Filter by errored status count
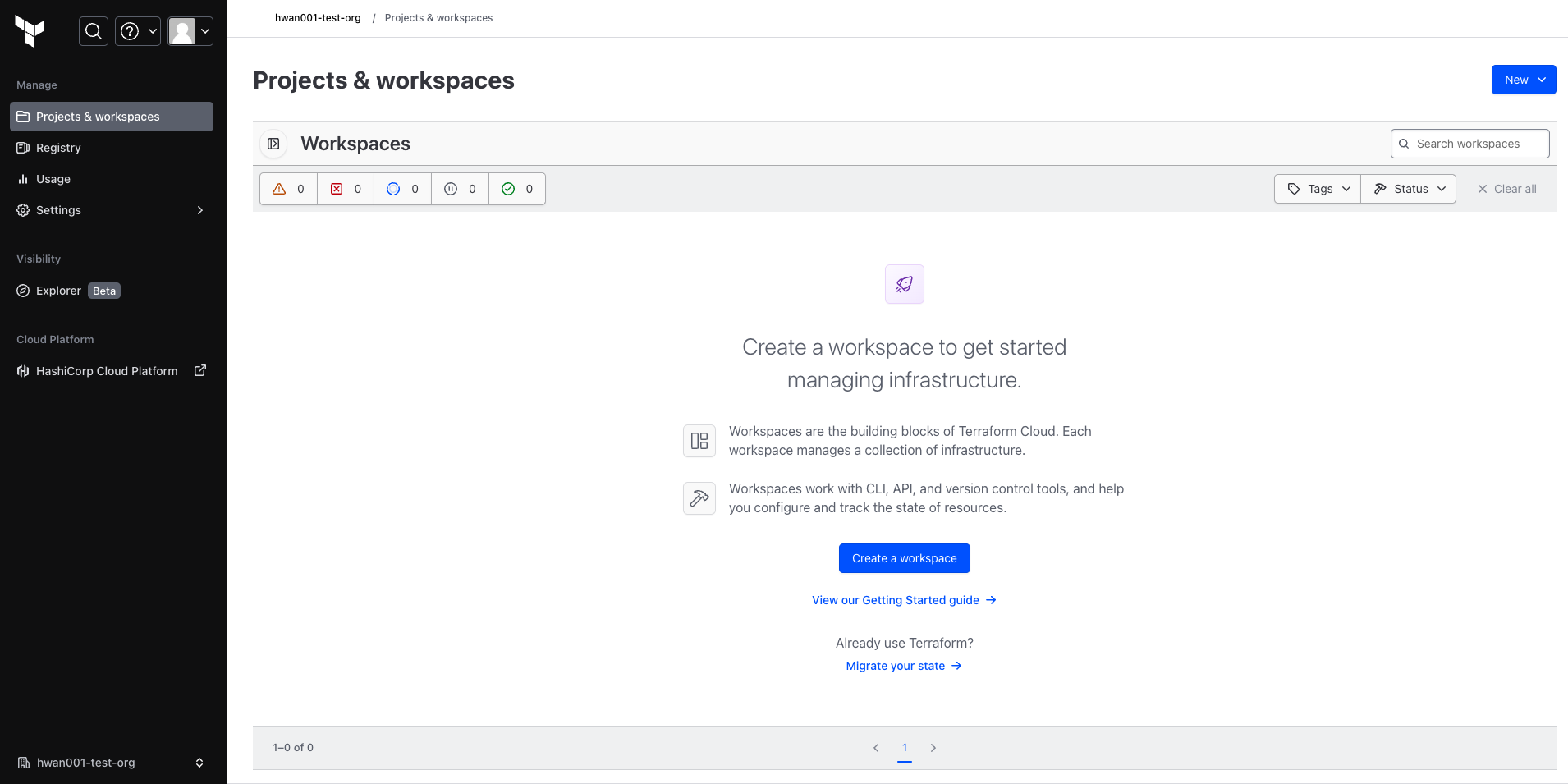The image size is (1568, 784). [346, 189]
